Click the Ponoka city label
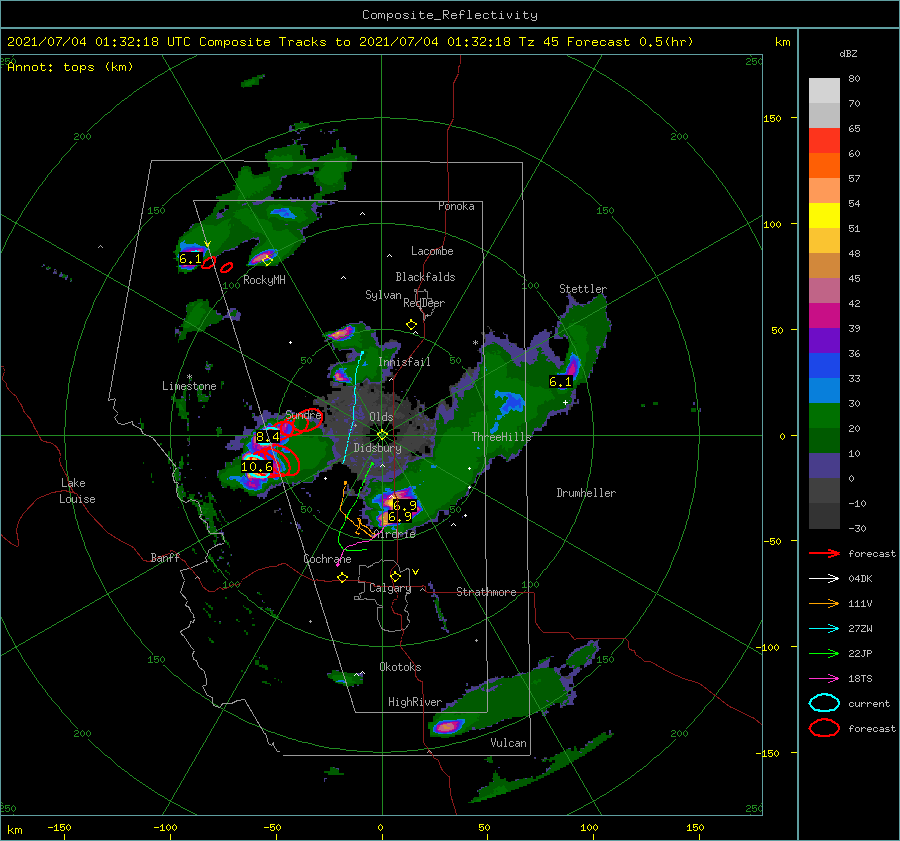 (456, 206)
